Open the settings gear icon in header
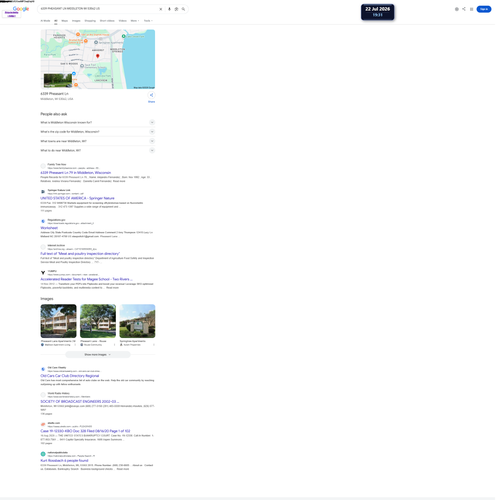498x500 pixels. [457, 9]
